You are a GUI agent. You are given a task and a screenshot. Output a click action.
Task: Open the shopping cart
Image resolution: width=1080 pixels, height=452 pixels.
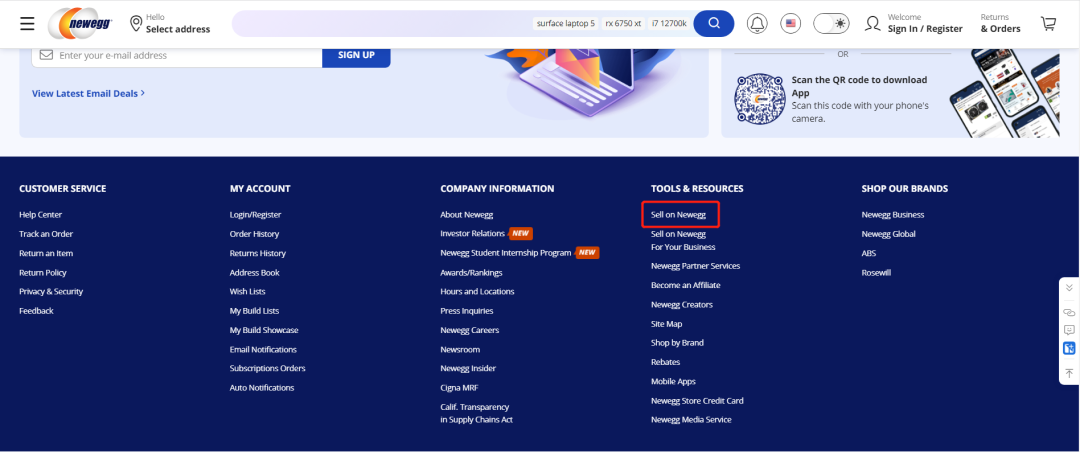(x=1048, y=23)
